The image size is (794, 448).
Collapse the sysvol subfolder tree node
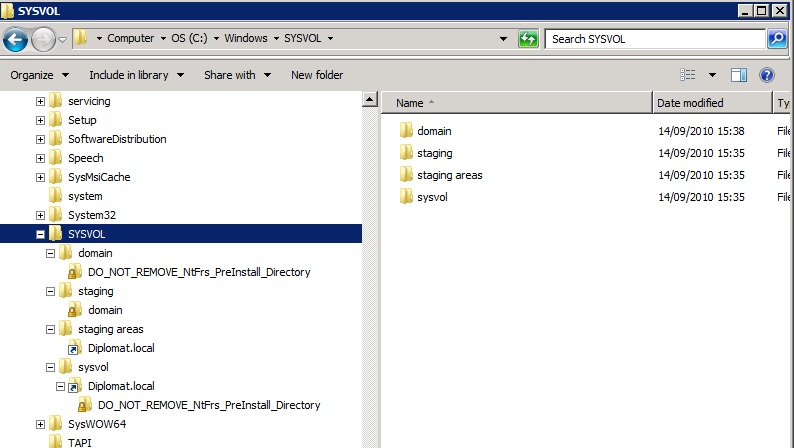50,367
